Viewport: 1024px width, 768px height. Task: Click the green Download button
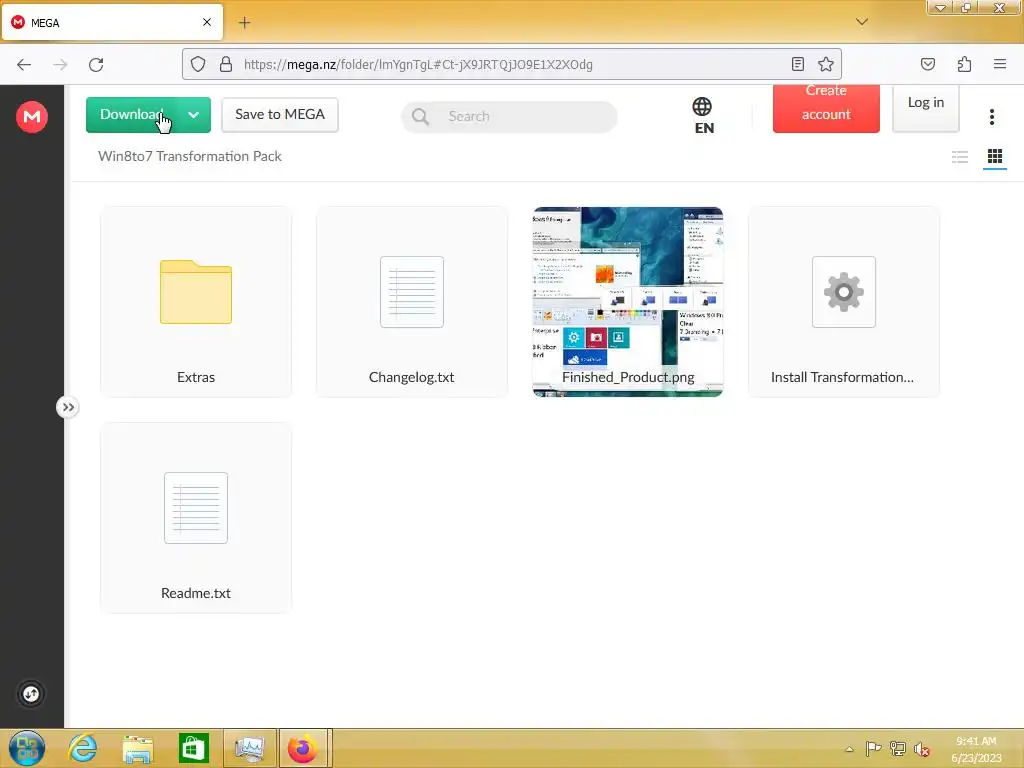point(131,115)
